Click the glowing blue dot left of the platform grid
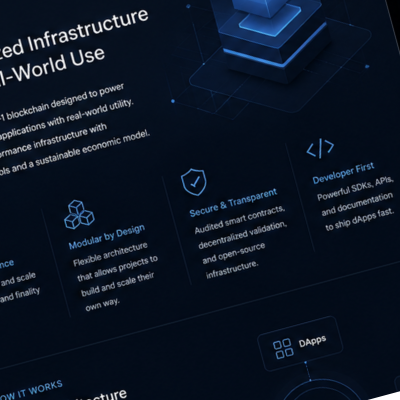This screenshot has height=400, width=400. pyautogui.click(x=173, y=101)
